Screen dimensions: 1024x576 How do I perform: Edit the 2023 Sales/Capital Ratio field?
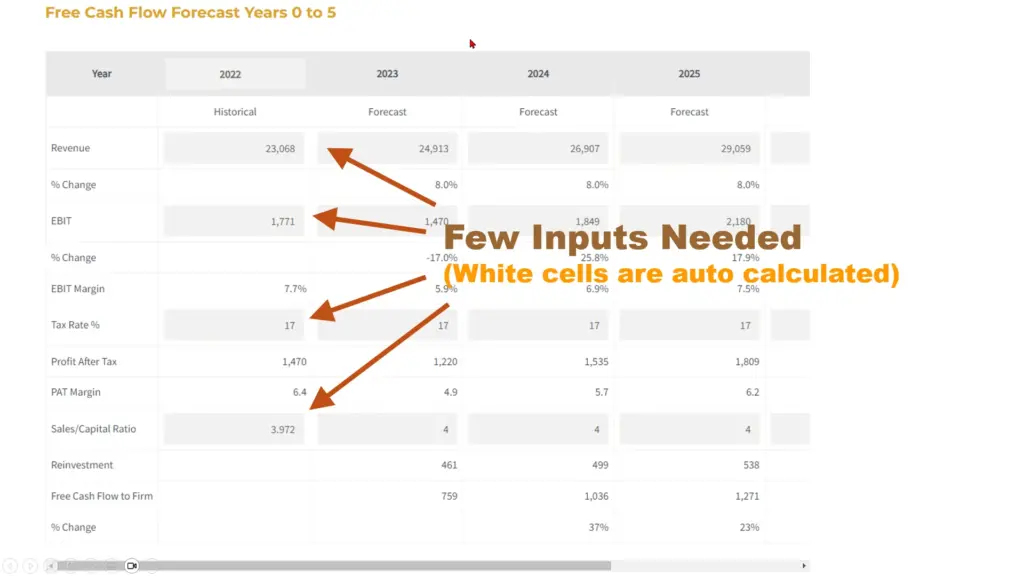pyautogui.click(x=387, y=429)
